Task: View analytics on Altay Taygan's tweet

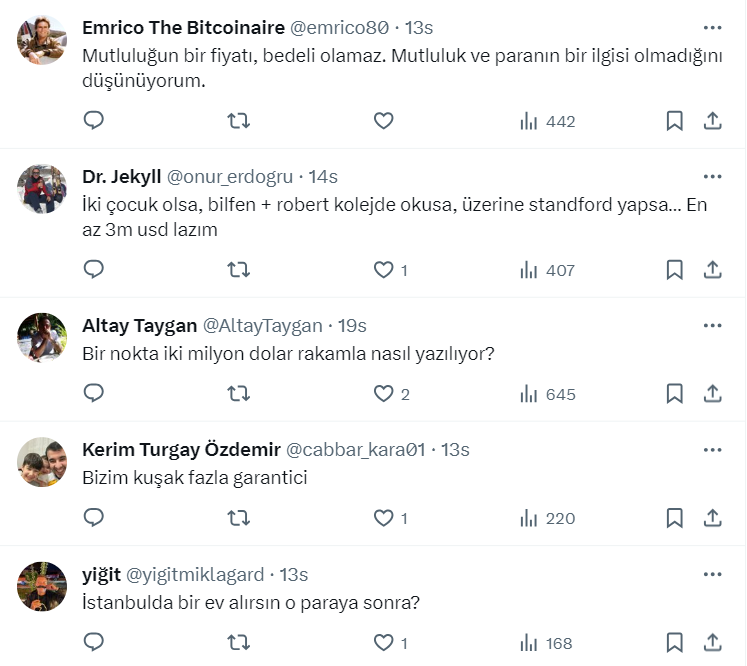Action: (547, 394)
